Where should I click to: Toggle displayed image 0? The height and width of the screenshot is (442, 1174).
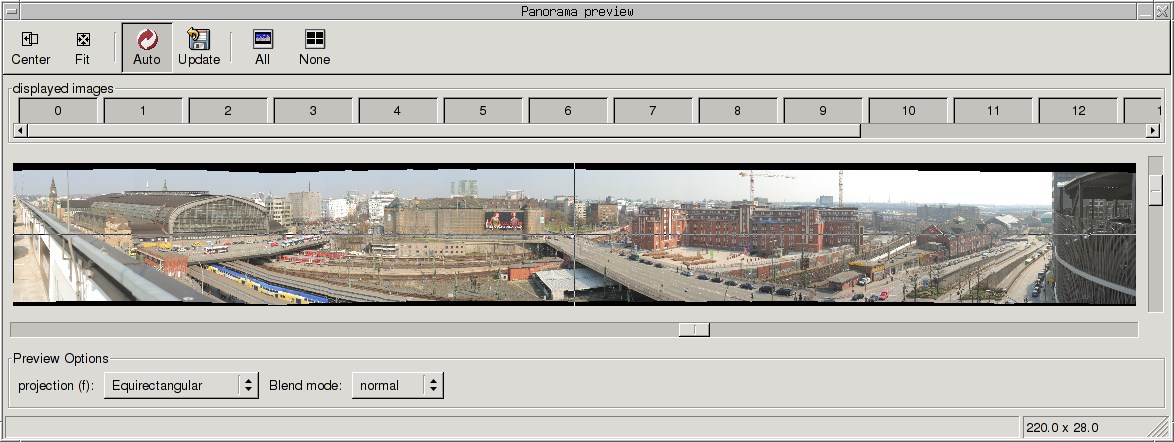click(58, 110)
